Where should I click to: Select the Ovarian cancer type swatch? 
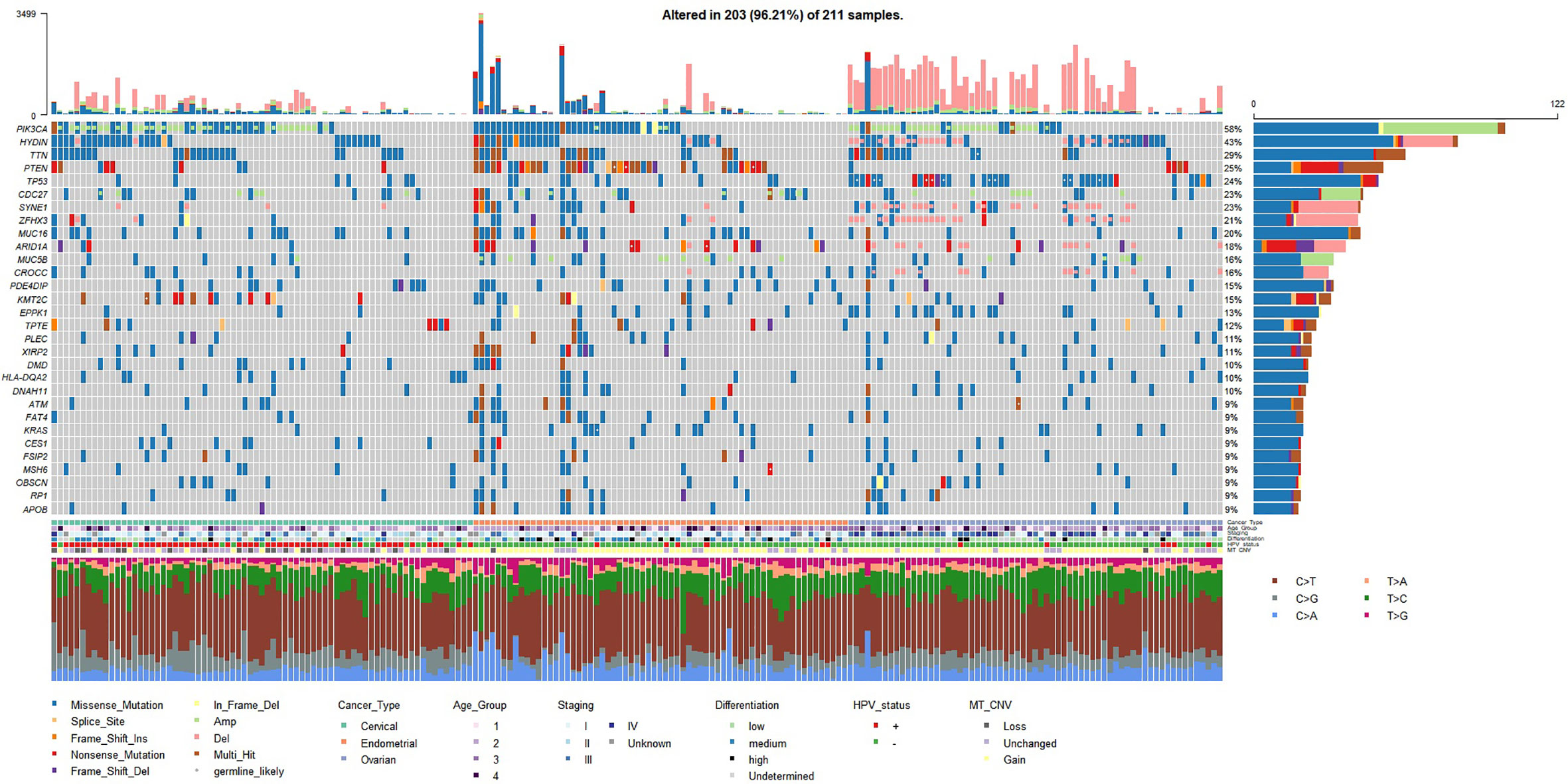pos(344,758)
